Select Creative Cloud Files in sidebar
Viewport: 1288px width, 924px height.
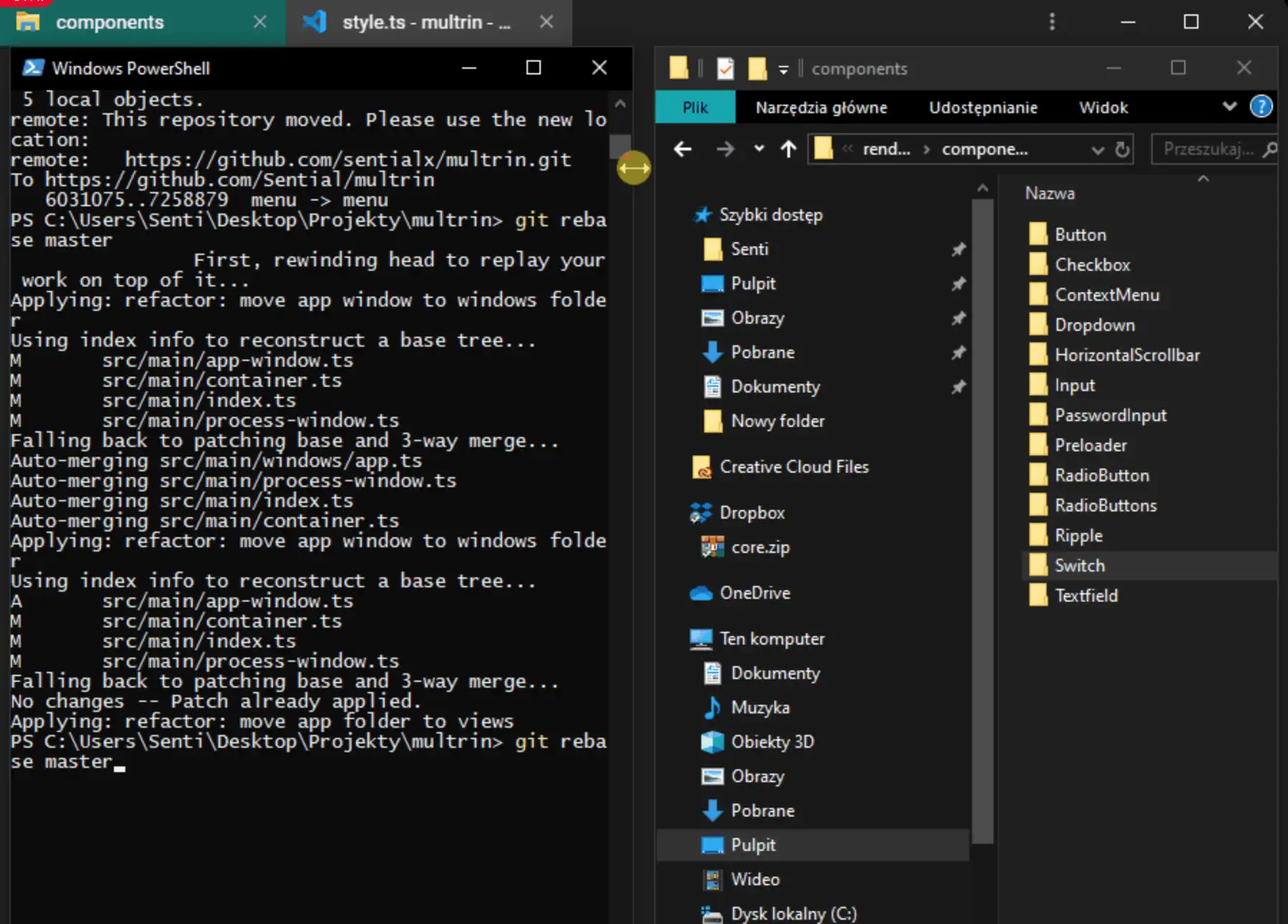[x=794, y=467]
